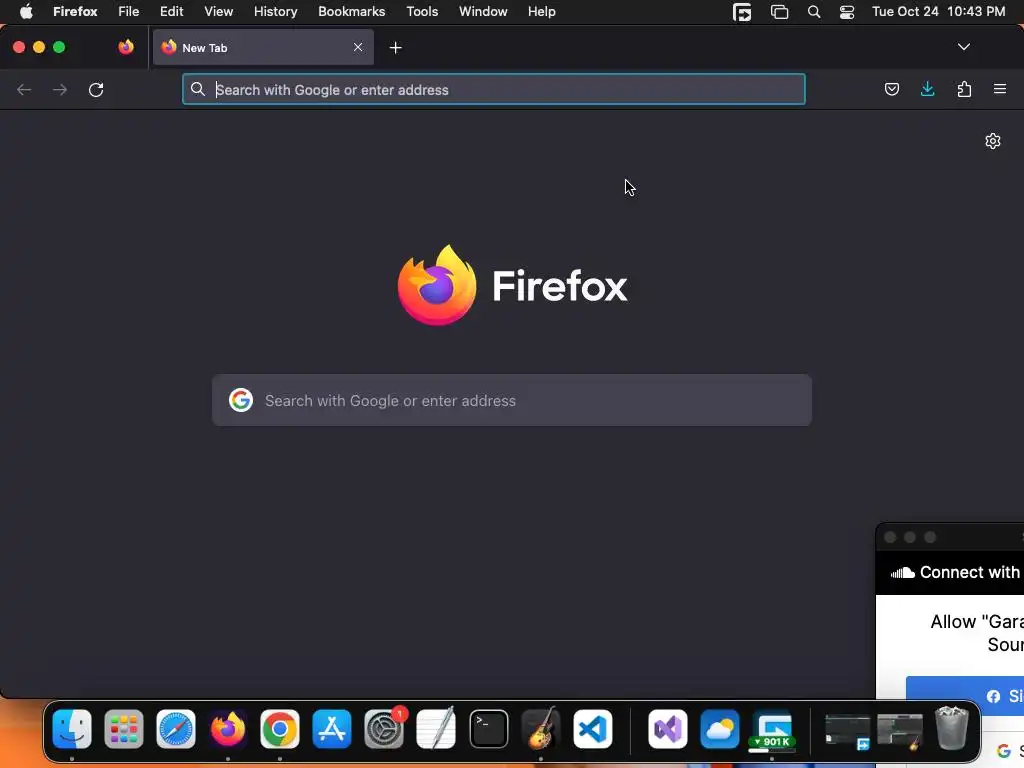Launch Terminal from the Dock

[x=488, y=729]
